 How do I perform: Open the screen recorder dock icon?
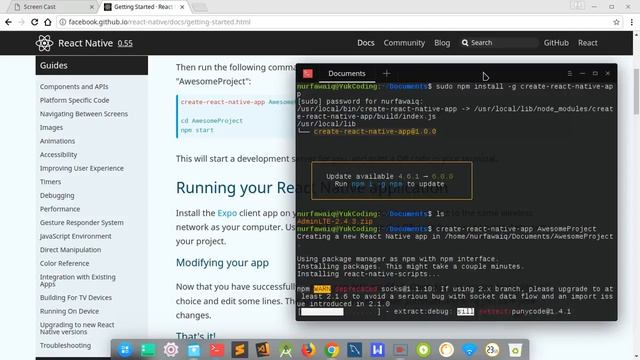pyautogui.click(x=400, y=350)
